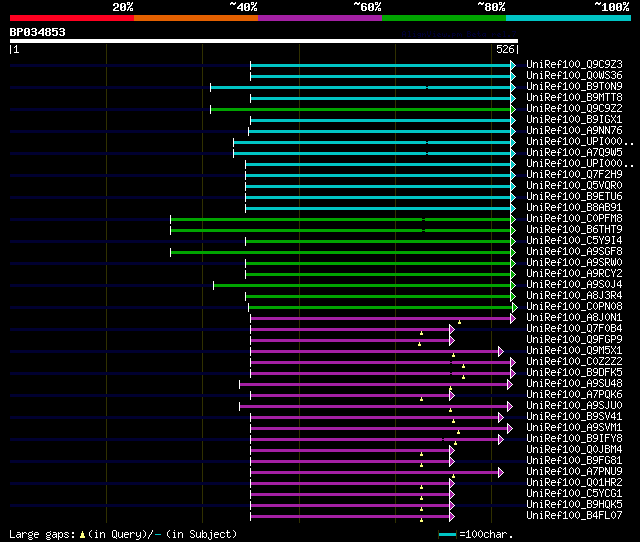Image resolution: width=640 pixels, height=542 pixels.
Task: Select the UniRef100_C5Y9I4 label
Action: click(x=574, y=241)
